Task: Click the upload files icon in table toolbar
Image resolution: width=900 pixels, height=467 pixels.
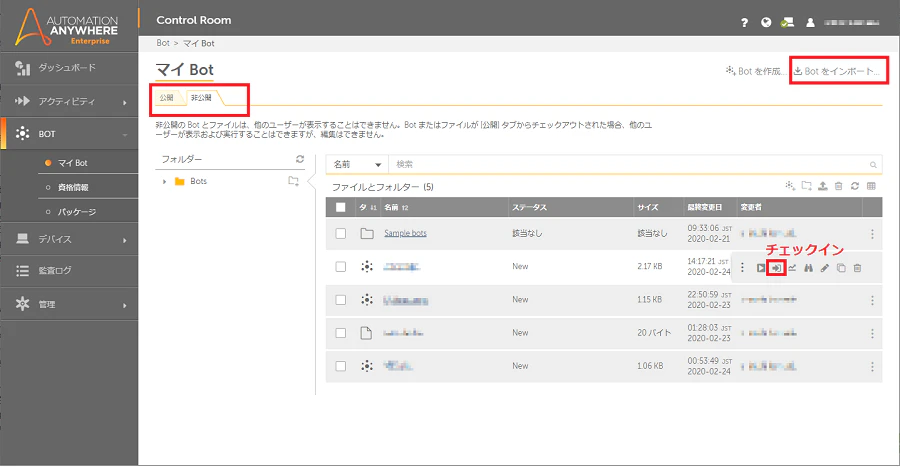Action: [823, 186]
